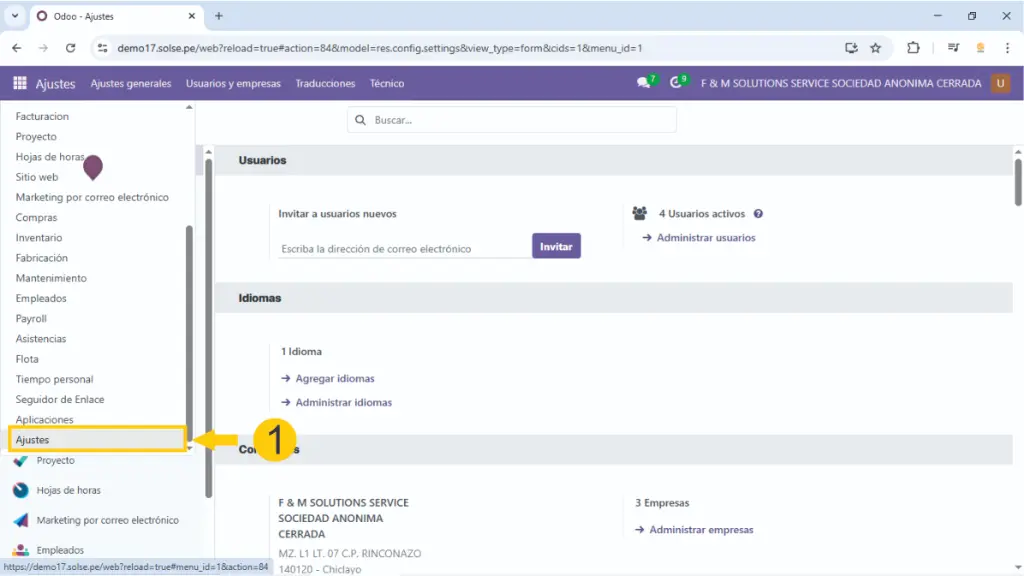Reload the page using the browser refresh icon
The width and height of the screenshot is (1024, 576).
[x=70, y=48]
